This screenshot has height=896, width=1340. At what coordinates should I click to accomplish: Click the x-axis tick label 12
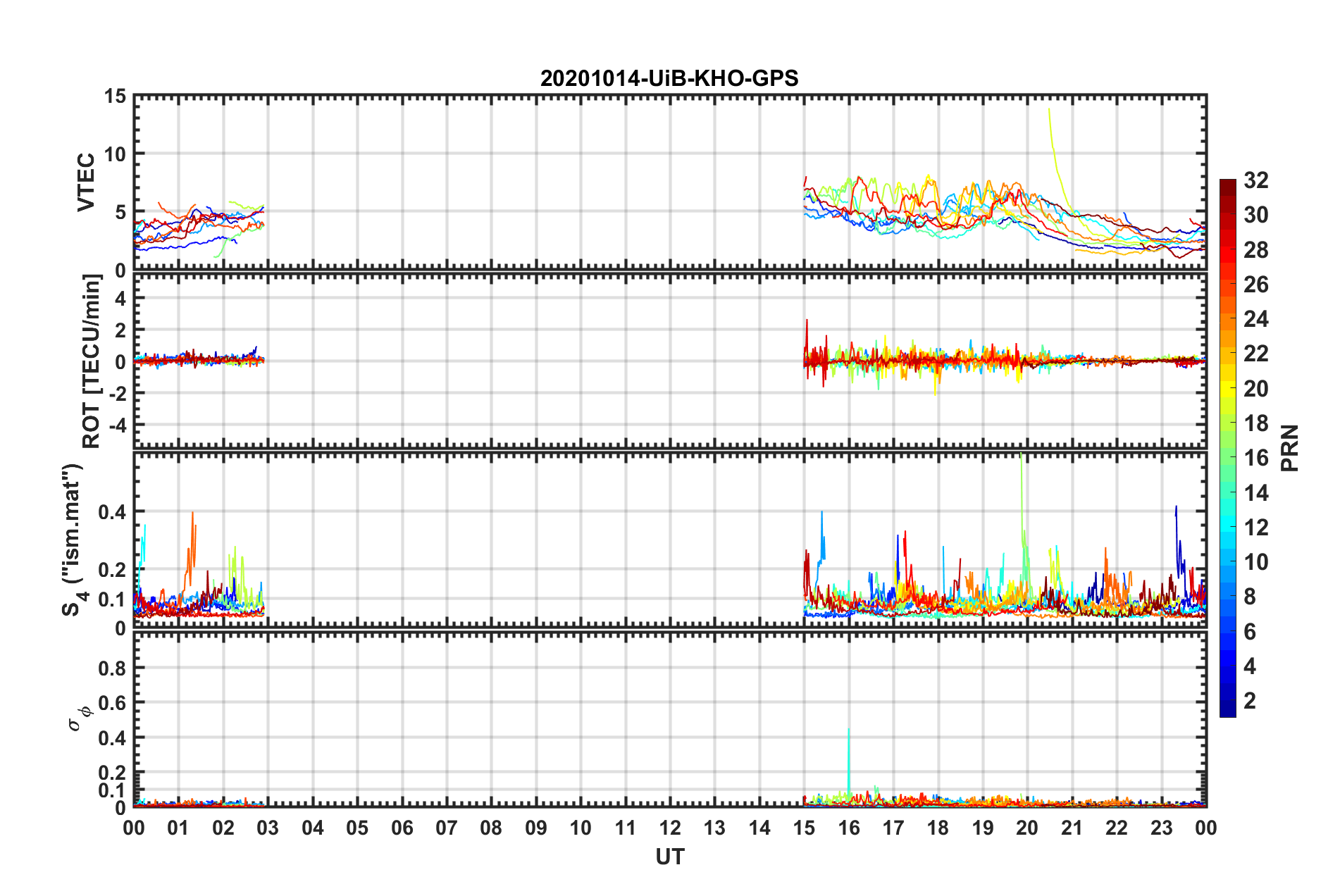pyautogui.click(x=670, y=828)
